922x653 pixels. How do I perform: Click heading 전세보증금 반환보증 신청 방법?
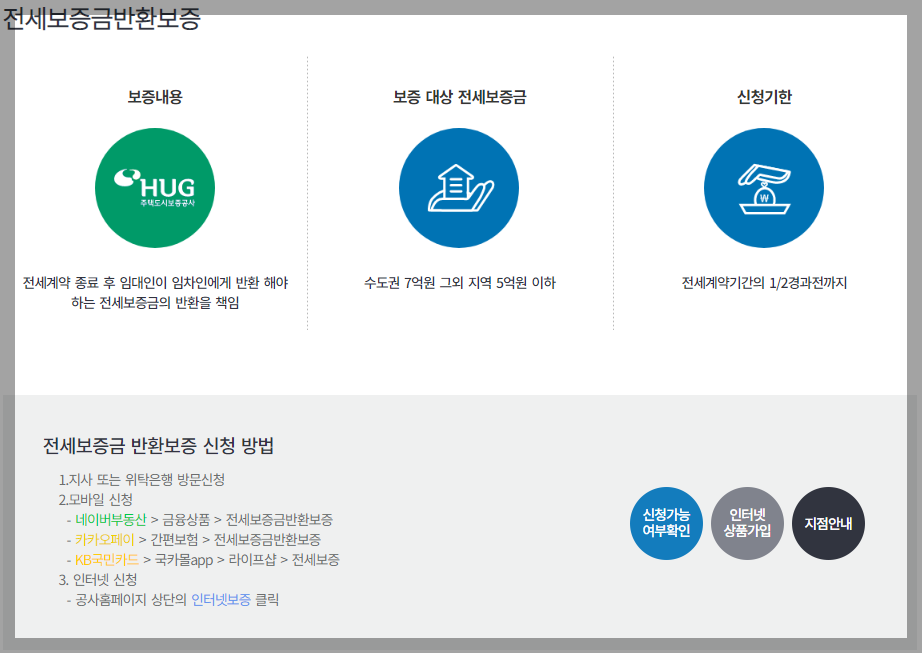point(158,446)
